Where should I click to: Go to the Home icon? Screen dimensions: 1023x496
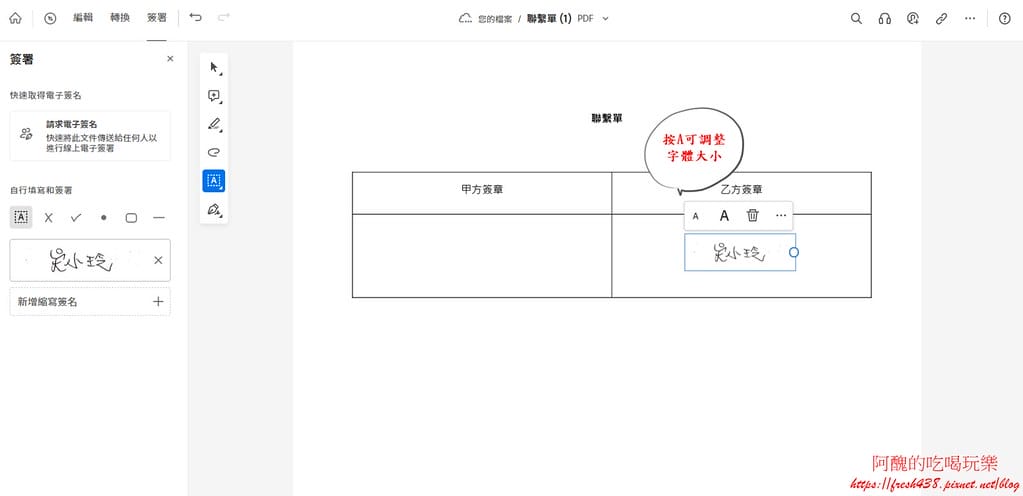click(x=16, y=18)
